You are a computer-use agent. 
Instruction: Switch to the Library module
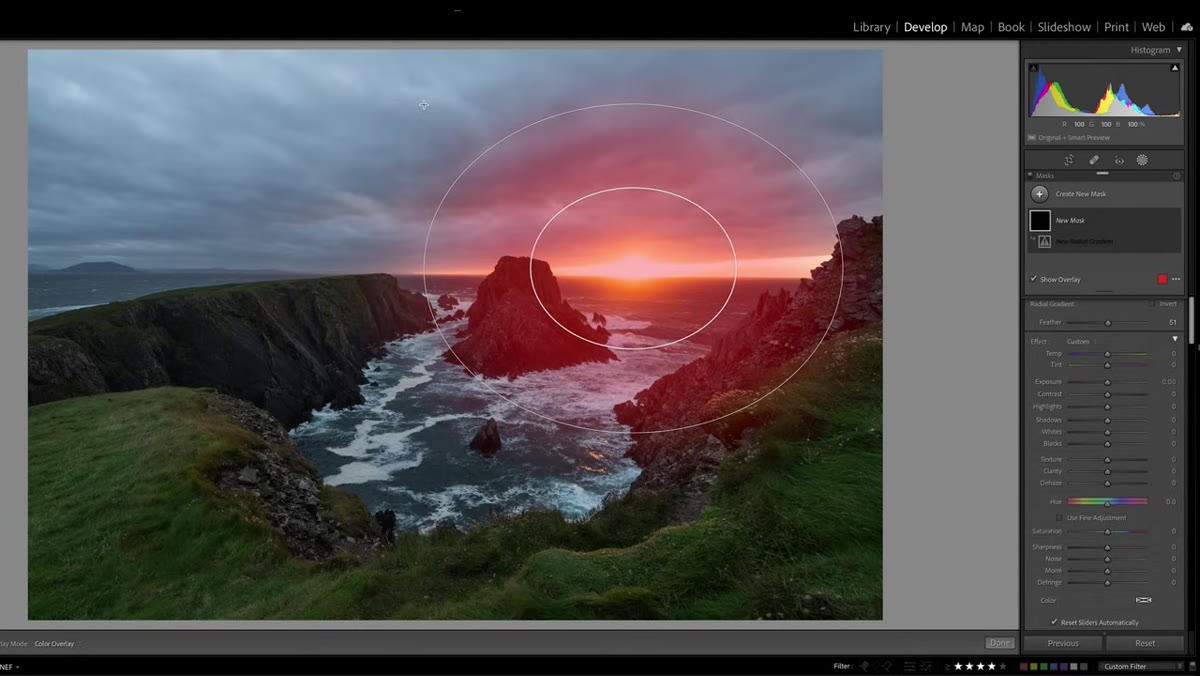(x=871, y=27)
